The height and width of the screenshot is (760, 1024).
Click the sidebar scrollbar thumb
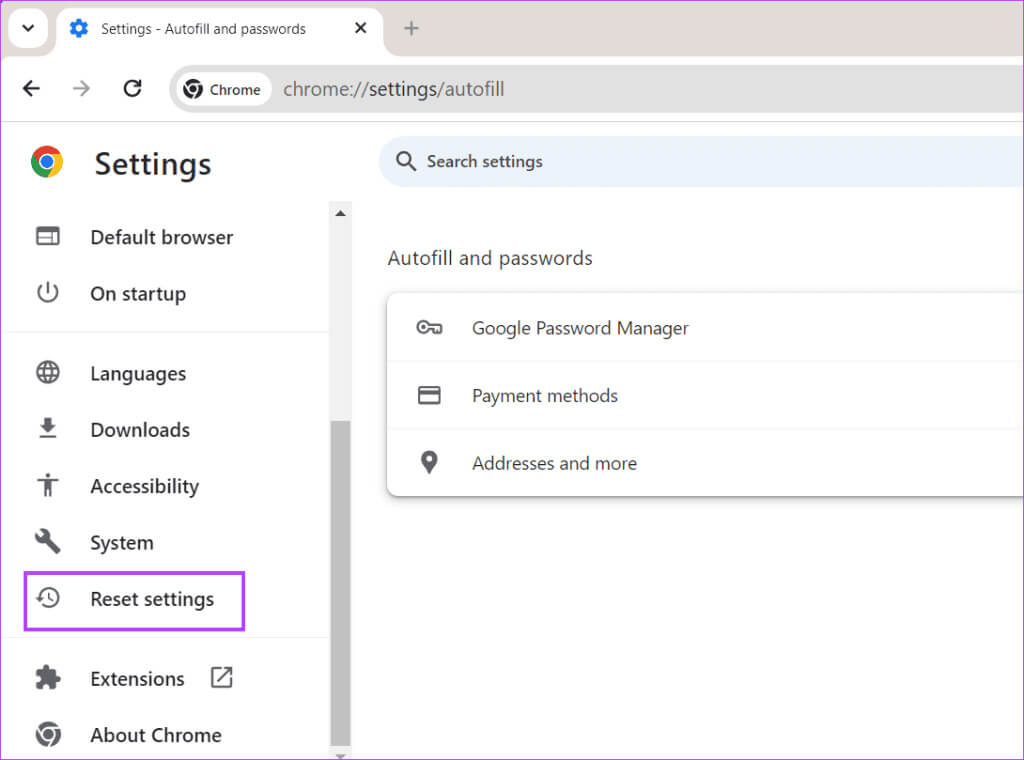[340, 582]
